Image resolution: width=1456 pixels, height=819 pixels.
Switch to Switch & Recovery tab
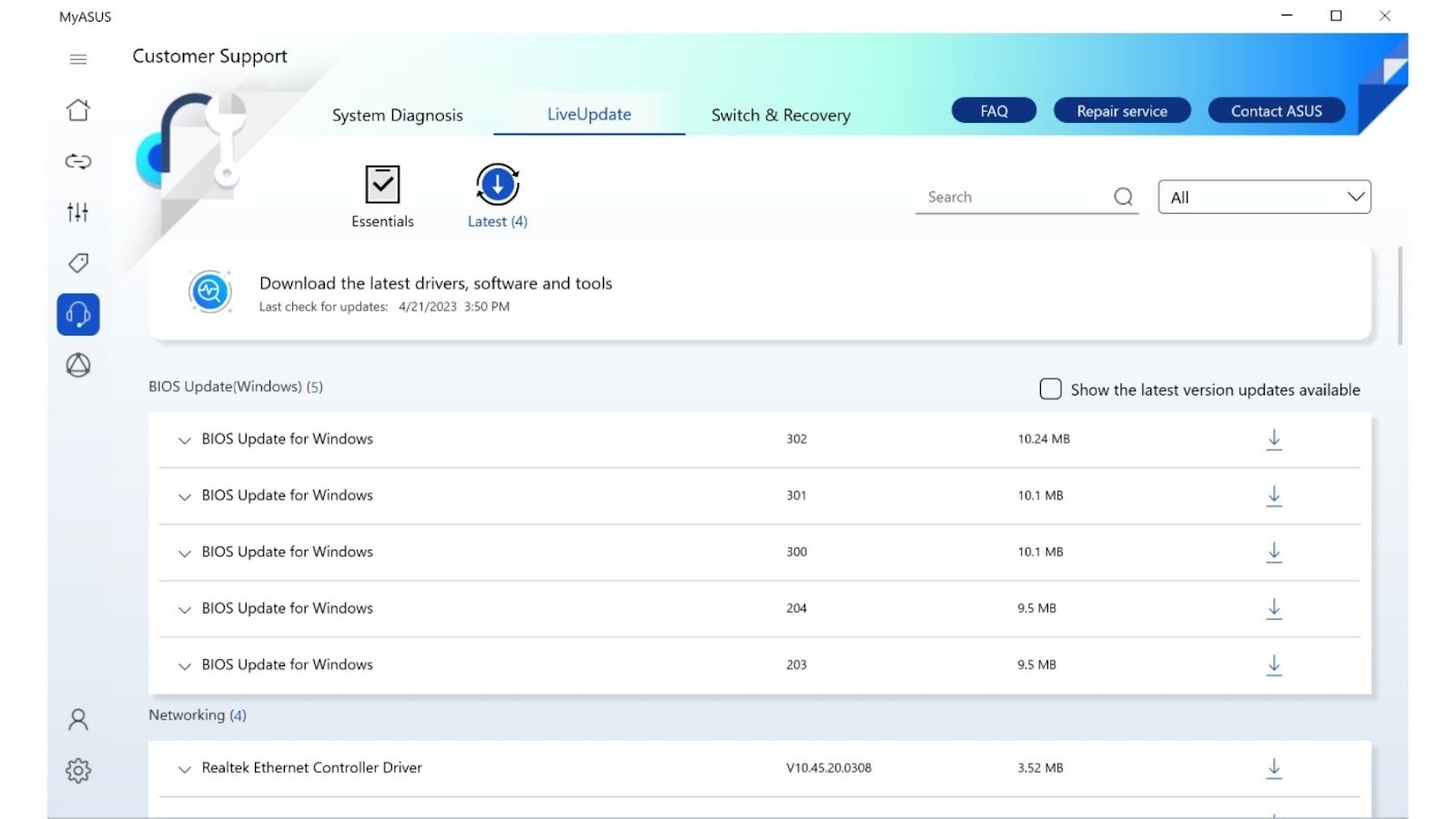781,115
